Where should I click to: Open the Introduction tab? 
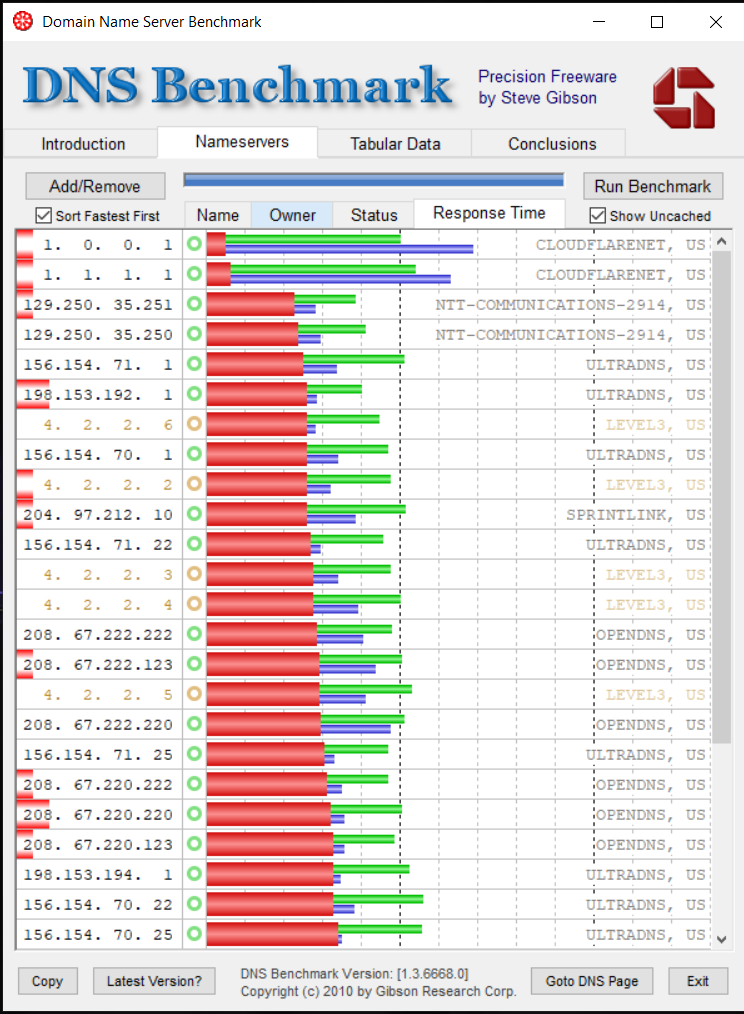coord(83,144)
